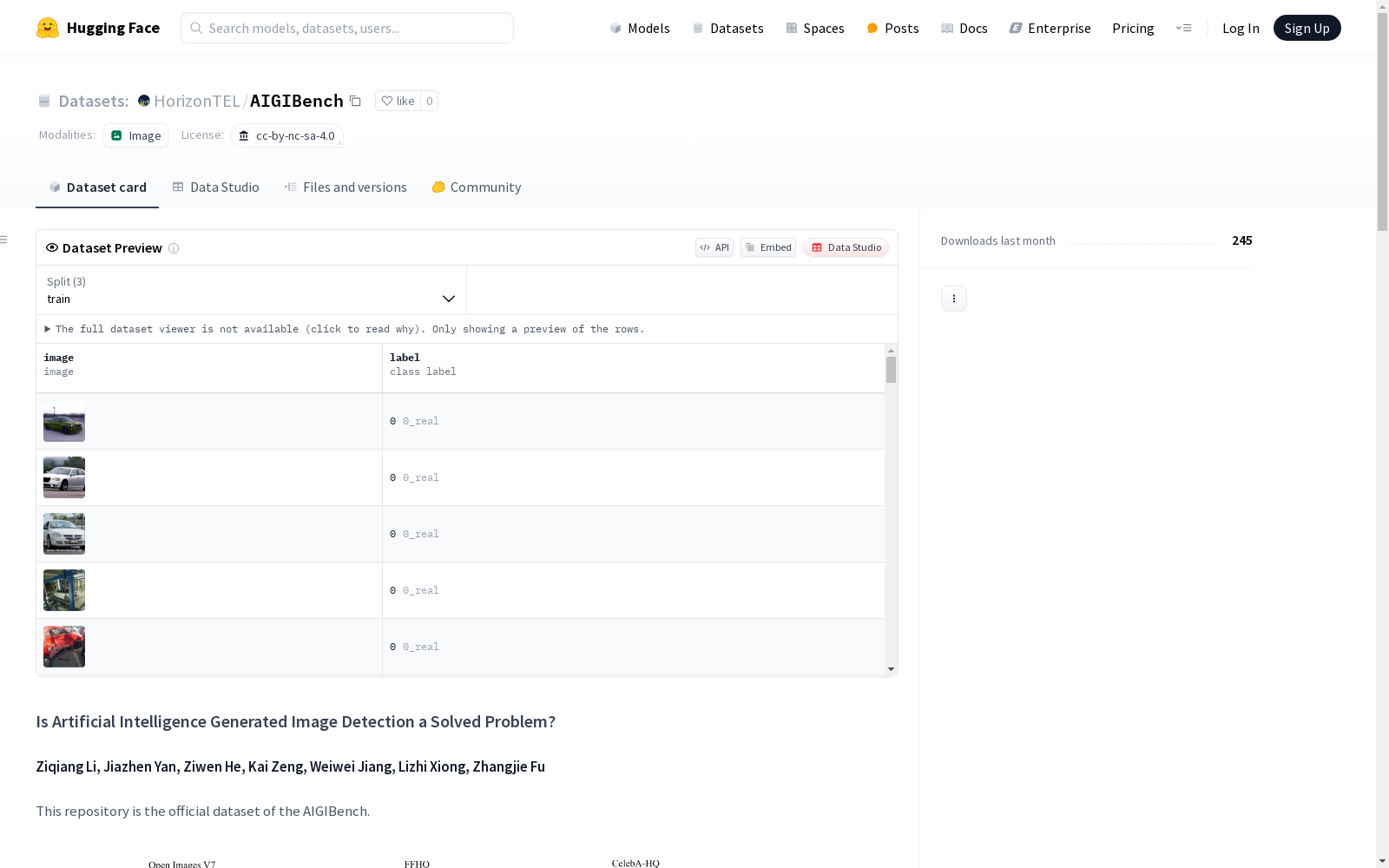
Task: Click the preview table scroll up arrow
Action: pyautogui.click(x=891, y=350)
